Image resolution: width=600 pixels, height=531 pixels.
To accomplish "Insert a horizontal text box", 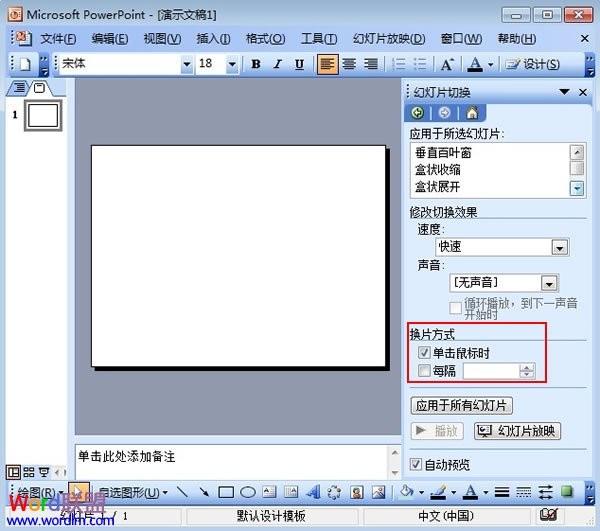I will (x=269, y=492).
